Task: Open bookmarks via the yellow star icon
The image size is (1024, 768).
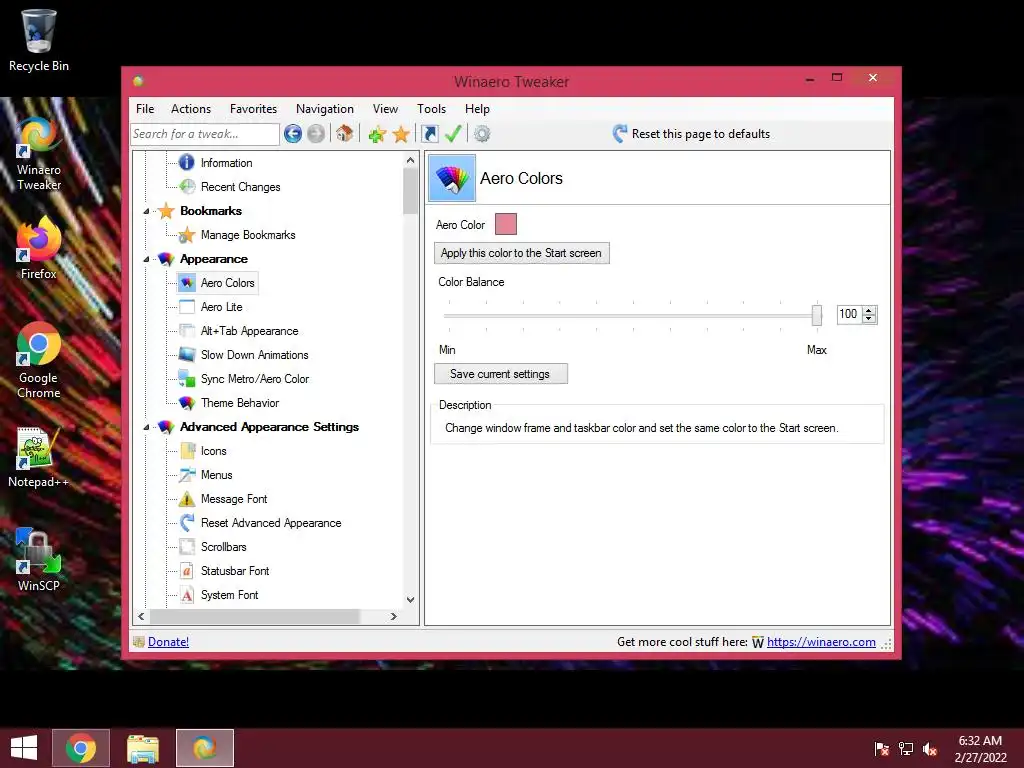Action: (x=401, y=135)
